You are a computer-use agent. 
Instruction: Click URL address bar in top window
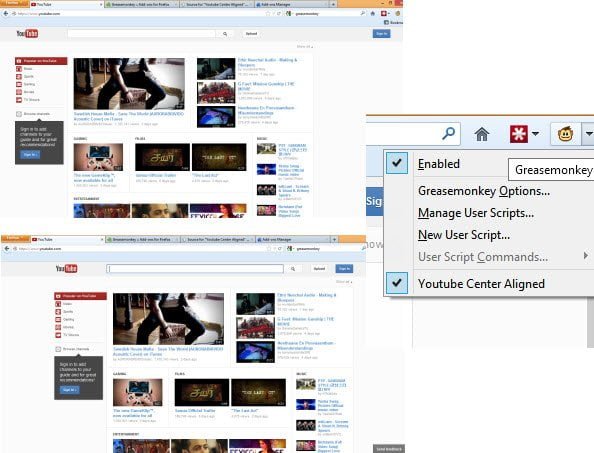(138, 14)
